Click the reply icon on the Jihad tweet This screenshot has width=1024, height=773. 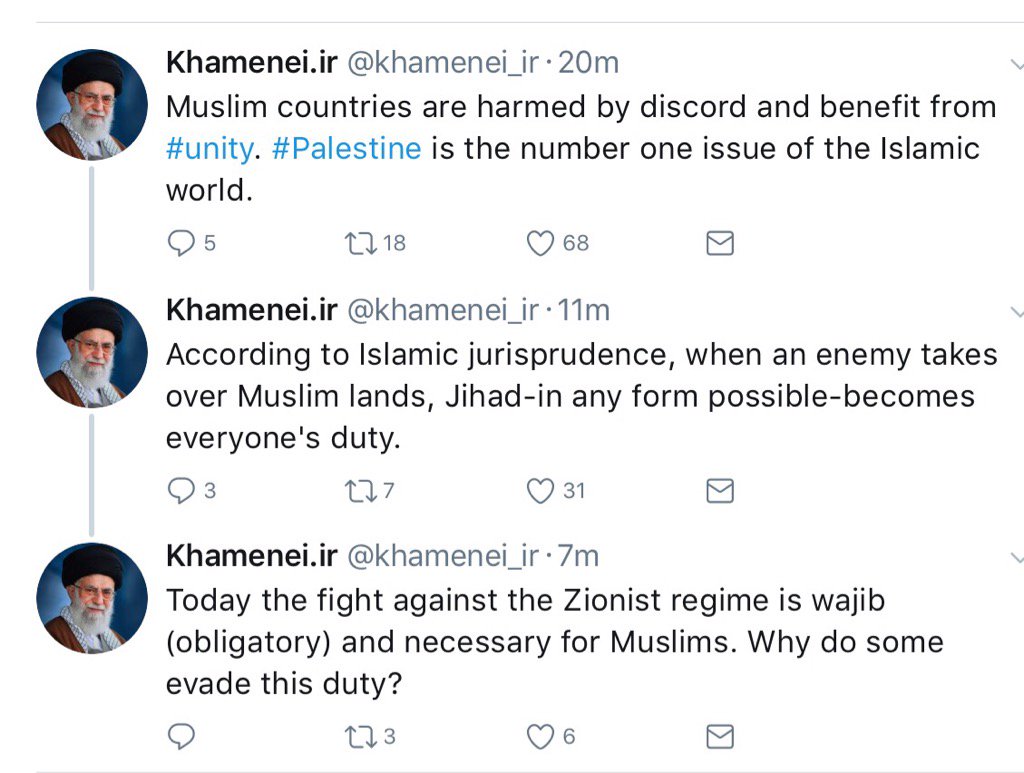point(181,490)
